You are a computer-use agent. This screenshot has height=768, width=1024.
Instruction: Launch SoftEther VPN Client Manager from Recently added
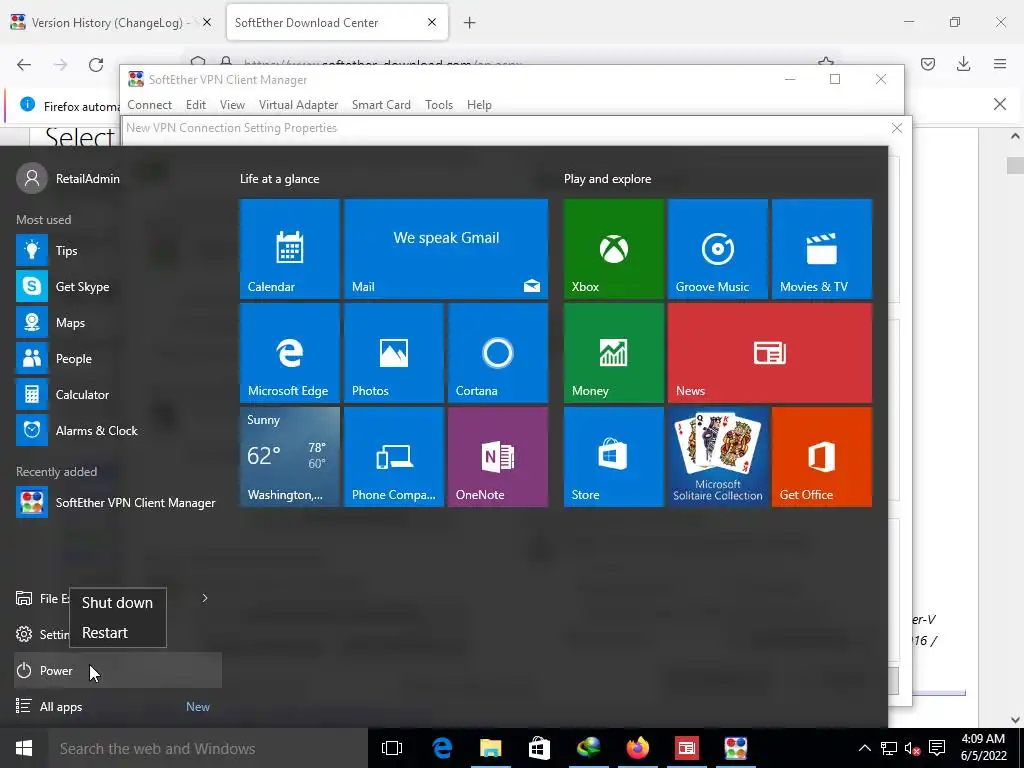click(x=118, y=502)
